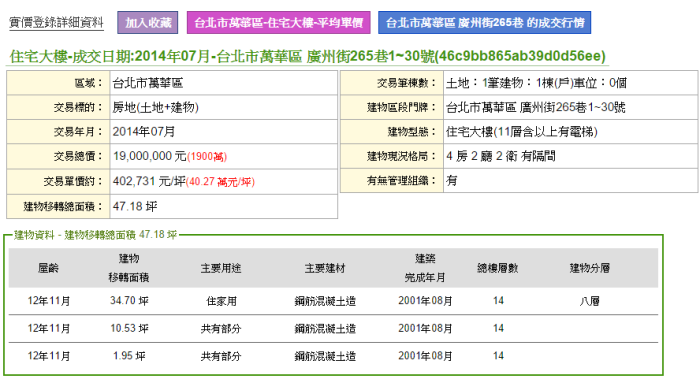Click 建物型態 value 住宅大樓(11層含以上有電梯)
Screen dimensions: 700x379
pyautogui.click(x=521, y=132)
